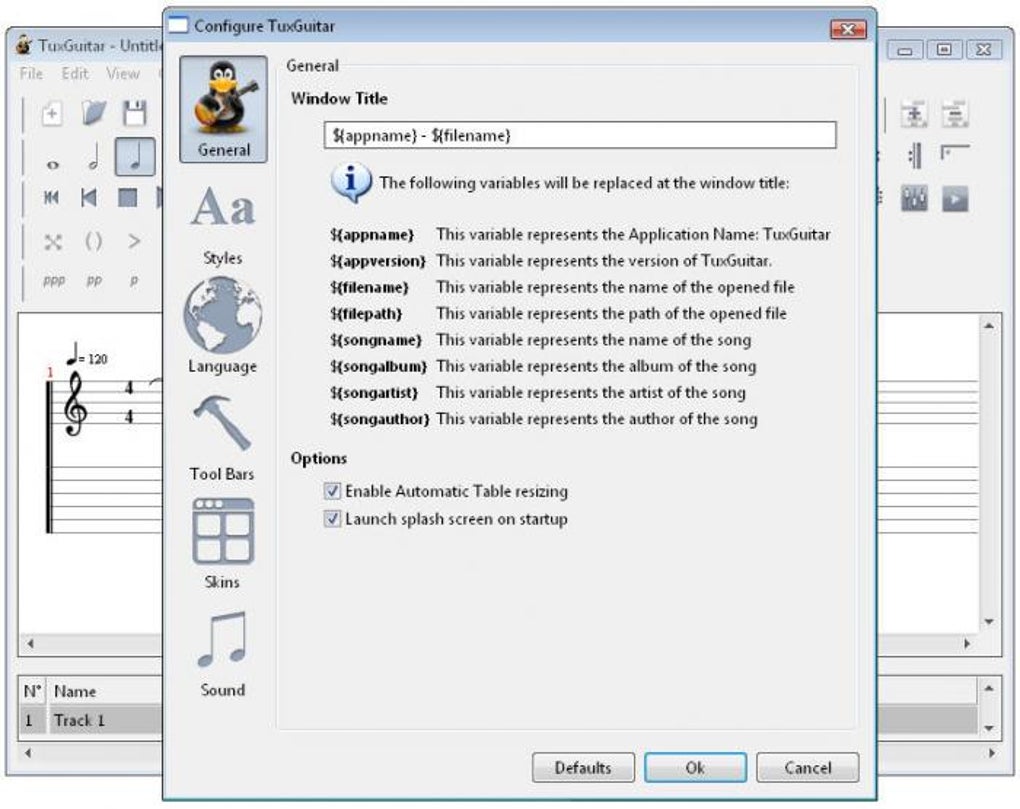This screenshot has height=809, width=1020.
Task: Click the Window Title text field
Action: pos(580,135)
